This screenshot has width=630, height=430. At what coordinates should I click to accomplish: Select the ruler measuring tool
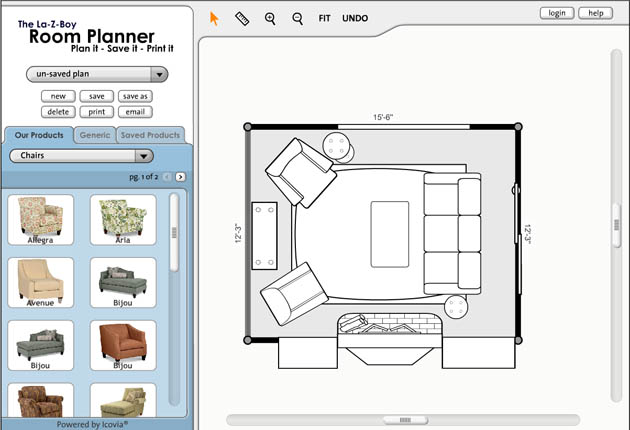[242, 19]
